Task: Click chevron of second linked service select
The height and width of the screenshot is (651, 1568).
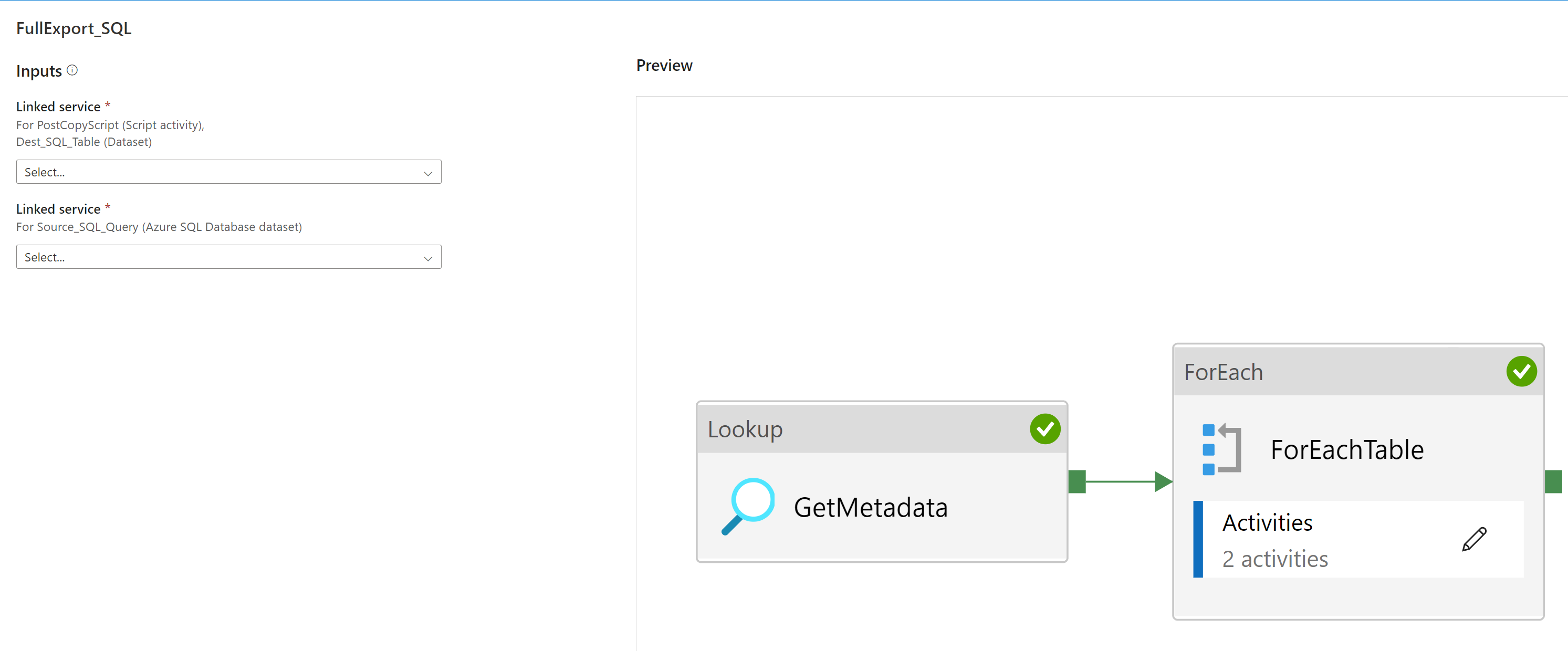Action: point(428,259)
